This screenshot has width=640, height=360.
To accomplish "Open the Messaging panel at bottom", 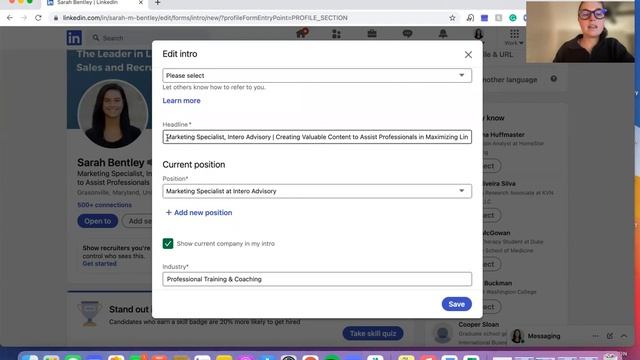I will point(544,336).
